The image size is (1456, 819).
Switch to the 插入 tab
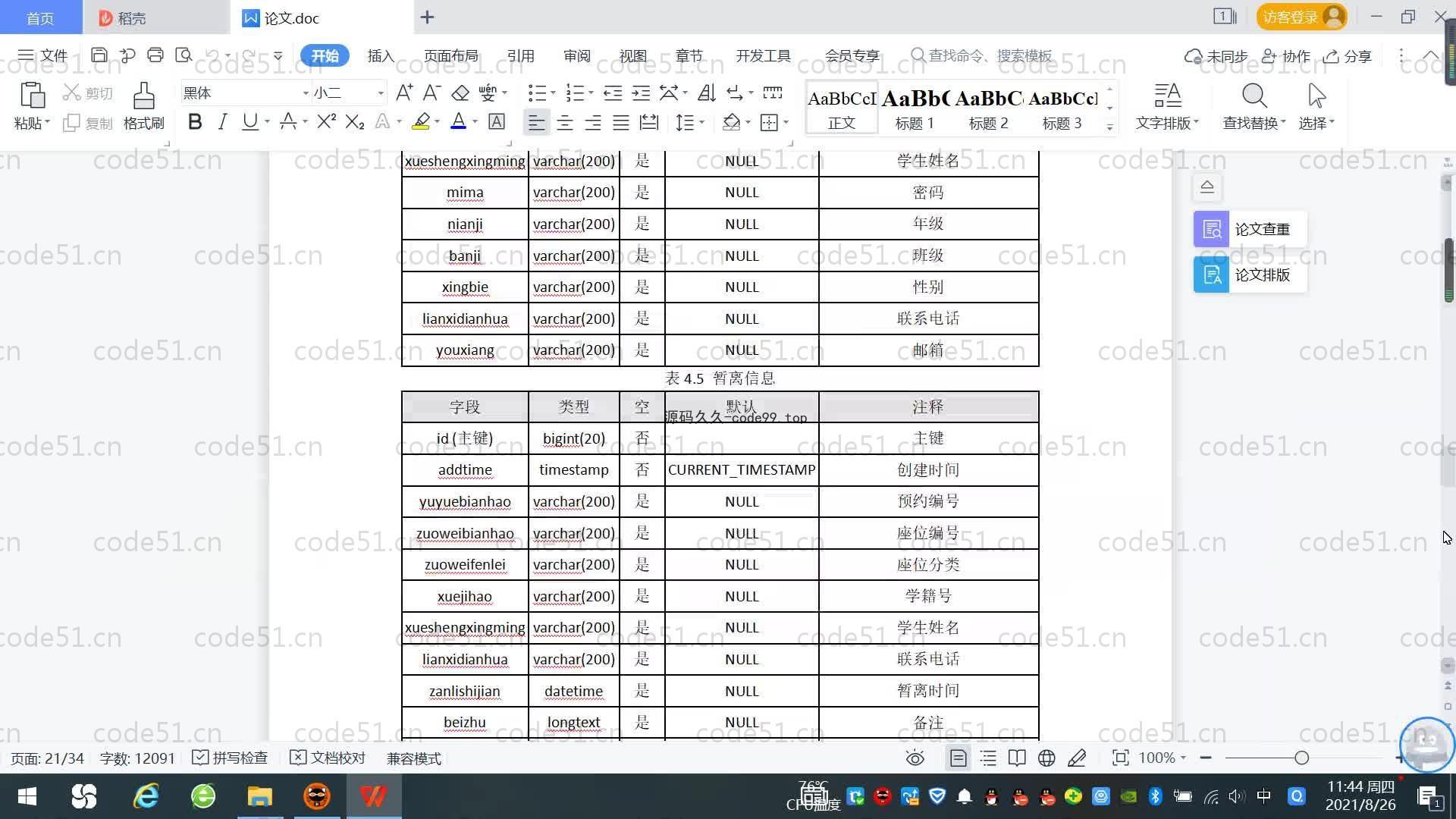(x=381, y=55)
